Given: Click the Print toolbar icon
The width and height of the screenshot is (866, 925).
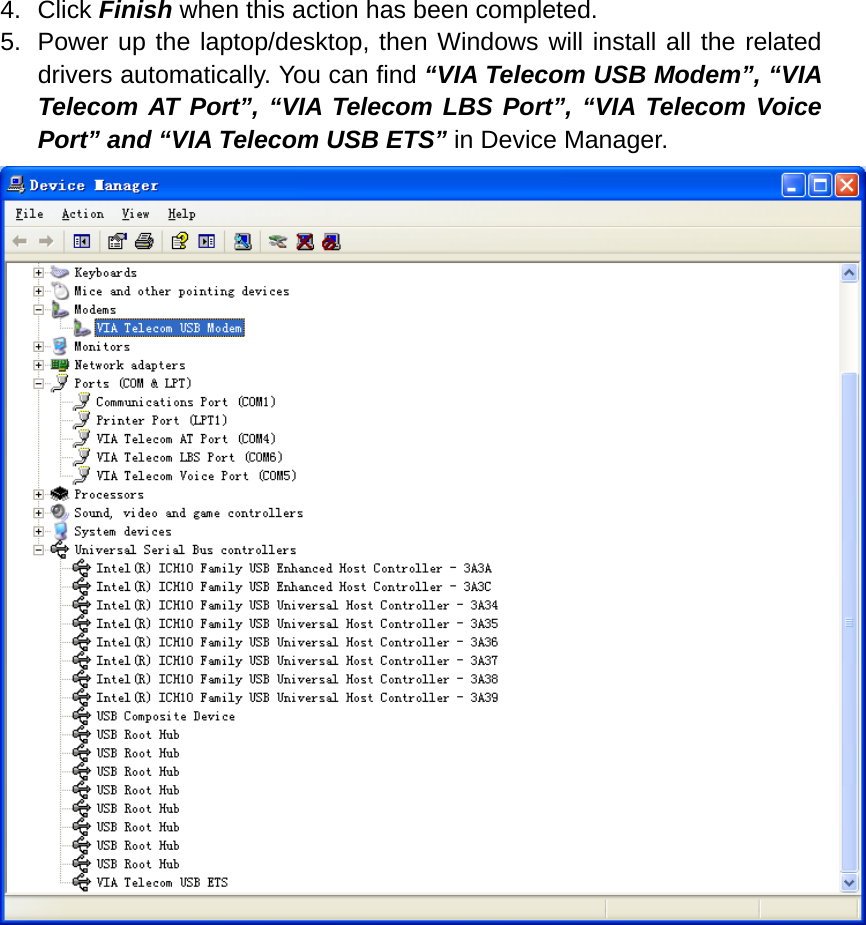Looking at the screenshot, I should coord(145,241).
